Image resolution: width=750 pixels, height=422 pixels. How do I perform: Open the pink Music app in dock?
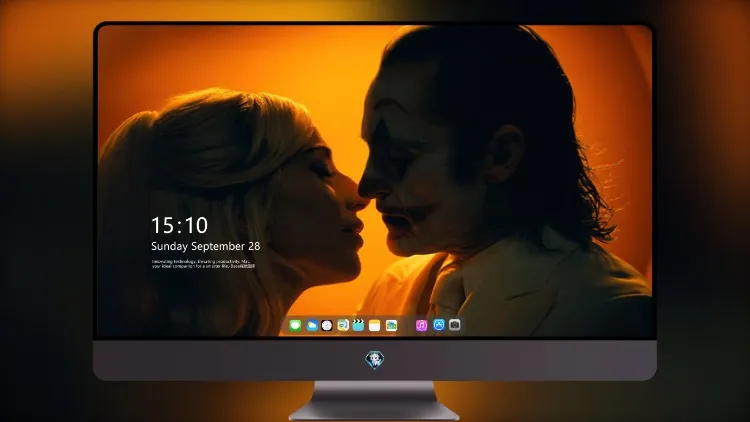point(421,326)
